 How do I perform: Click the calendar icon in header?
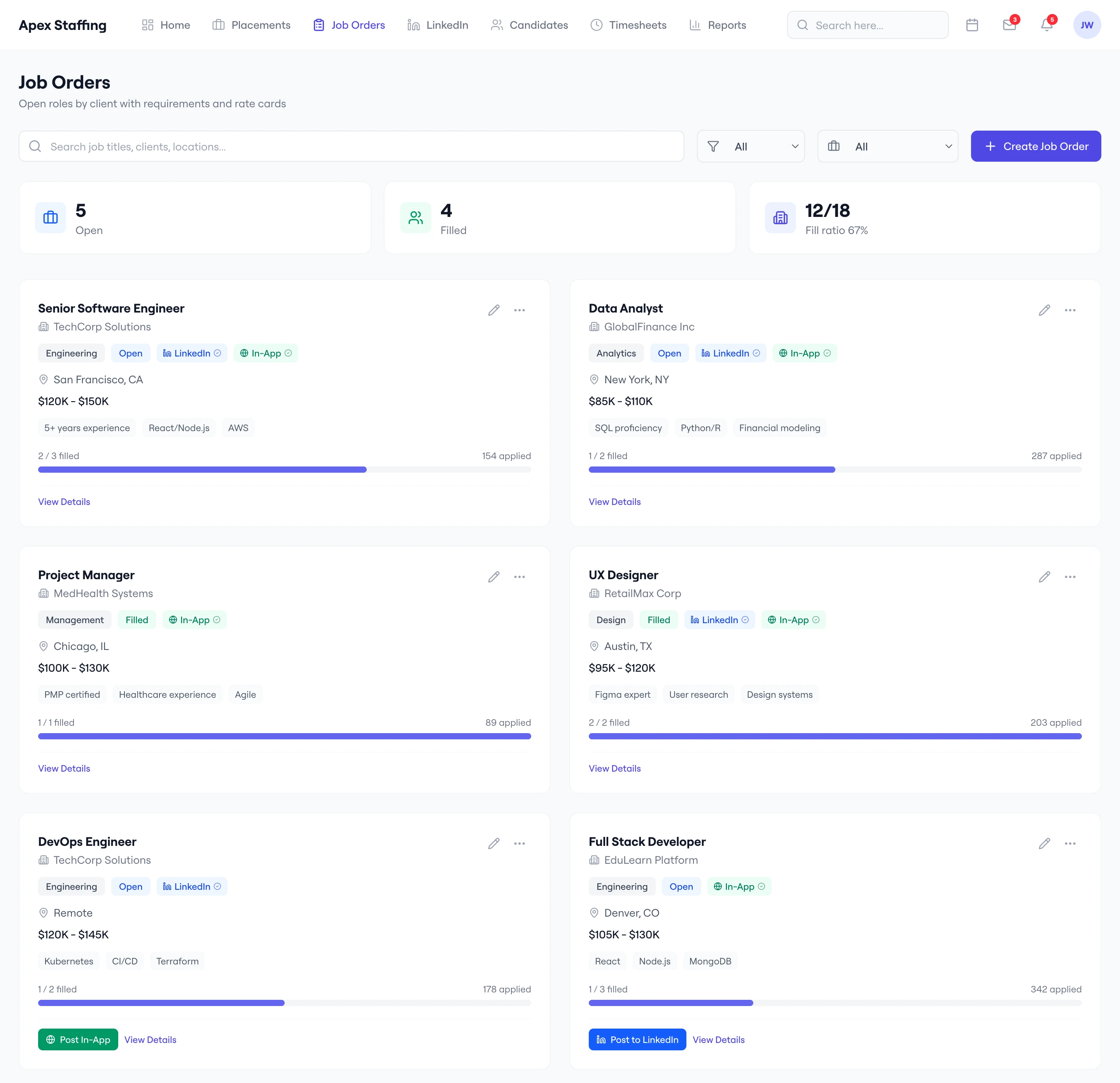point(972,25)
